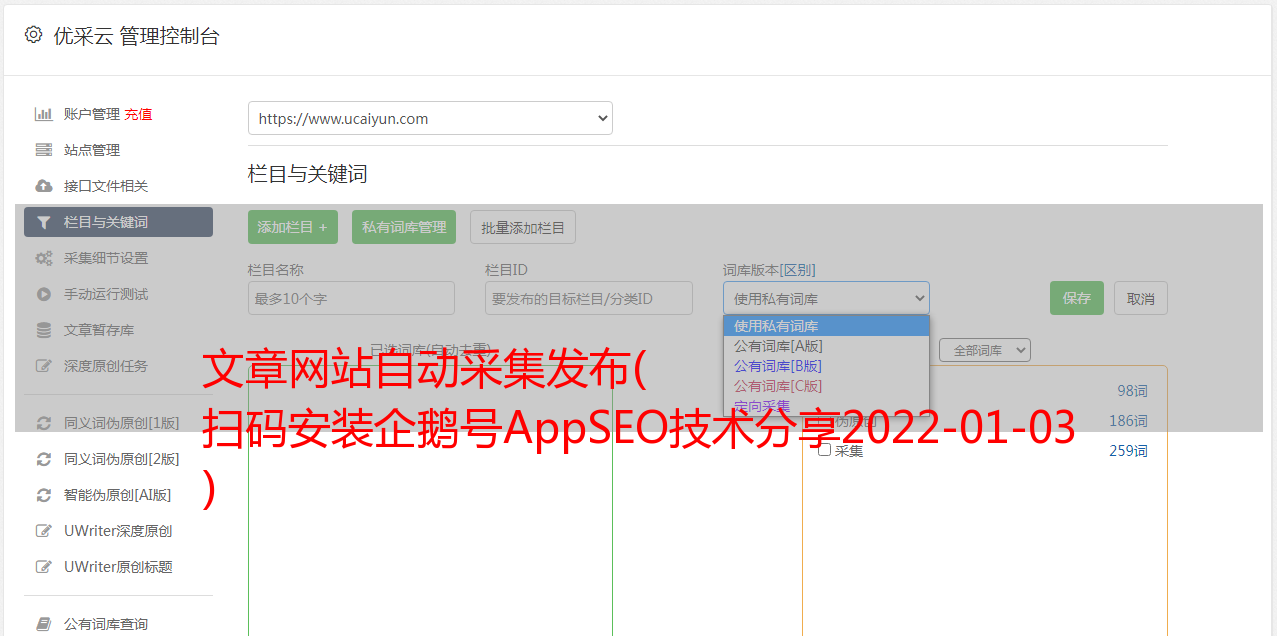
Task: Click the green 保存 button
Action: click(1077, 298)
